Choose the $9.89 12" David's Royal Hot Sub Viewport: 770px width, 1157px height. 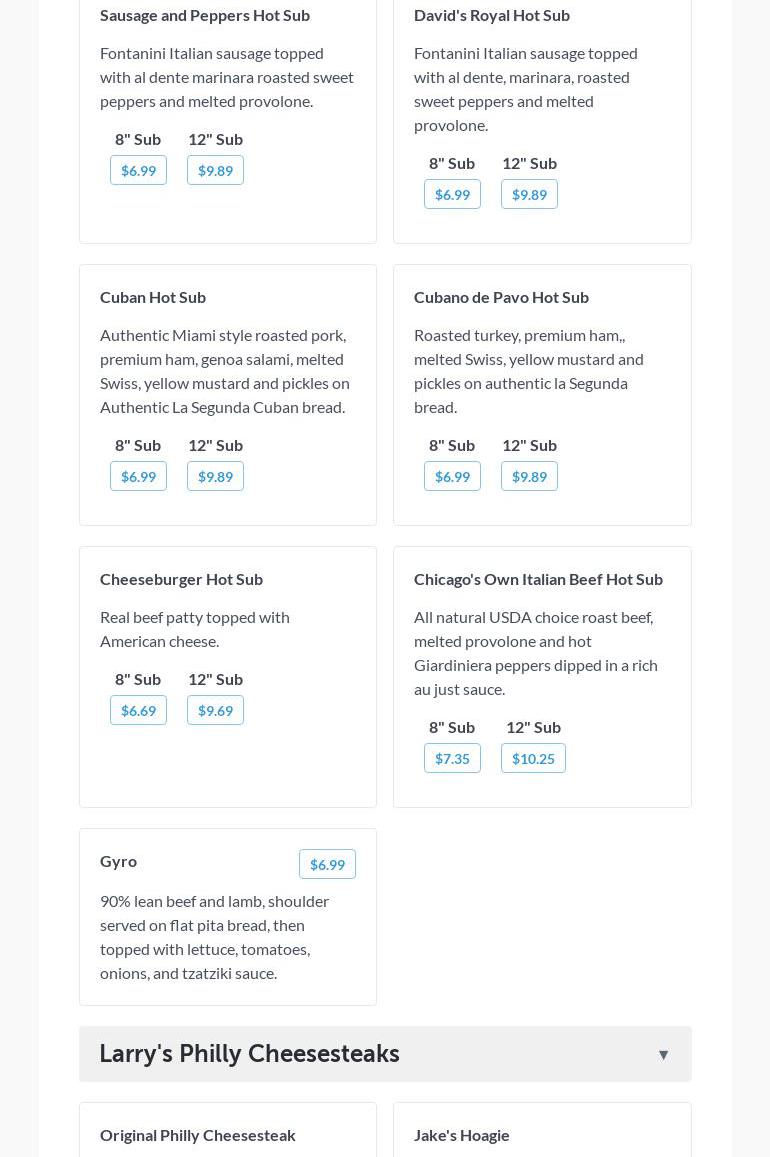click(x=529, y=195)
